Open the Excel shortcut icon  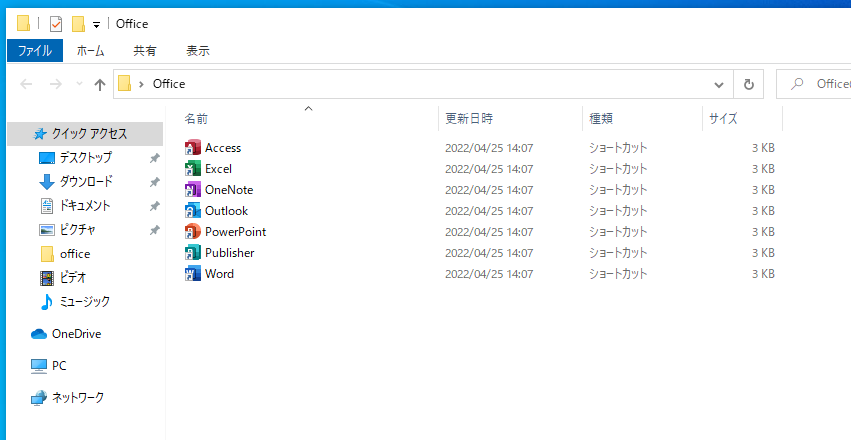coord(193,169)
